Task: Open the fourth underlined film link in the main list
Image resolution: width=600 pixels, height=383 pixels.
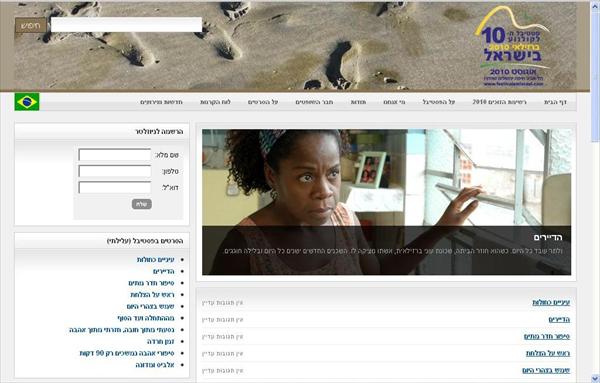Action: coord(548,353)
